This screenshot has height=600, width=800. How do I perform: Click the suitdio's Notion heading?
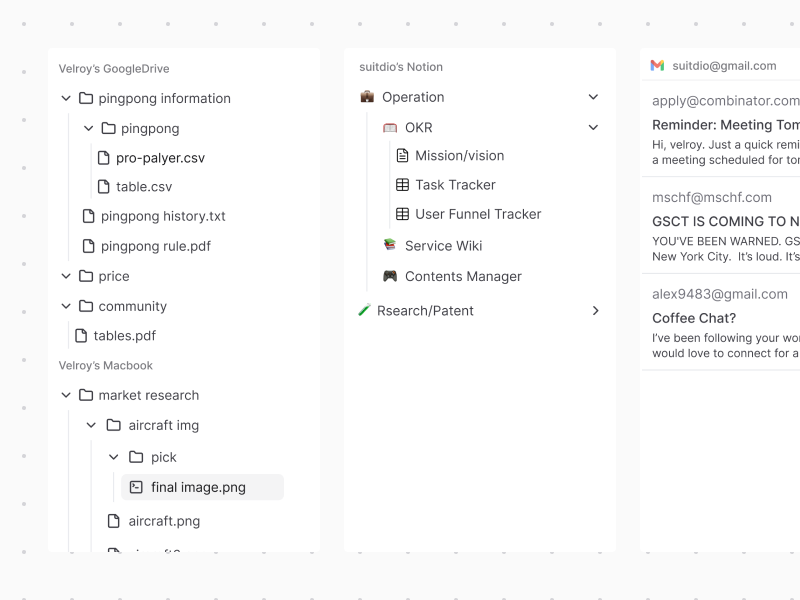[x=401, y=67]
